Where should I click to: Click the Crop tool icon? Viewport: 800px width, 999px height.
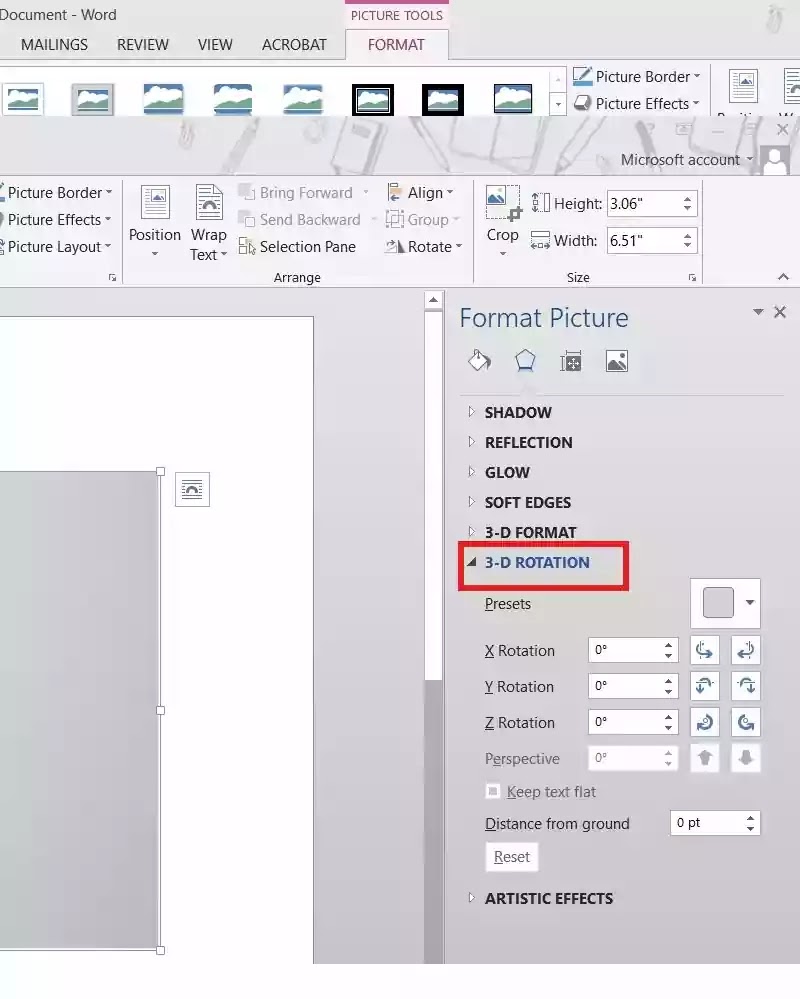503,203
